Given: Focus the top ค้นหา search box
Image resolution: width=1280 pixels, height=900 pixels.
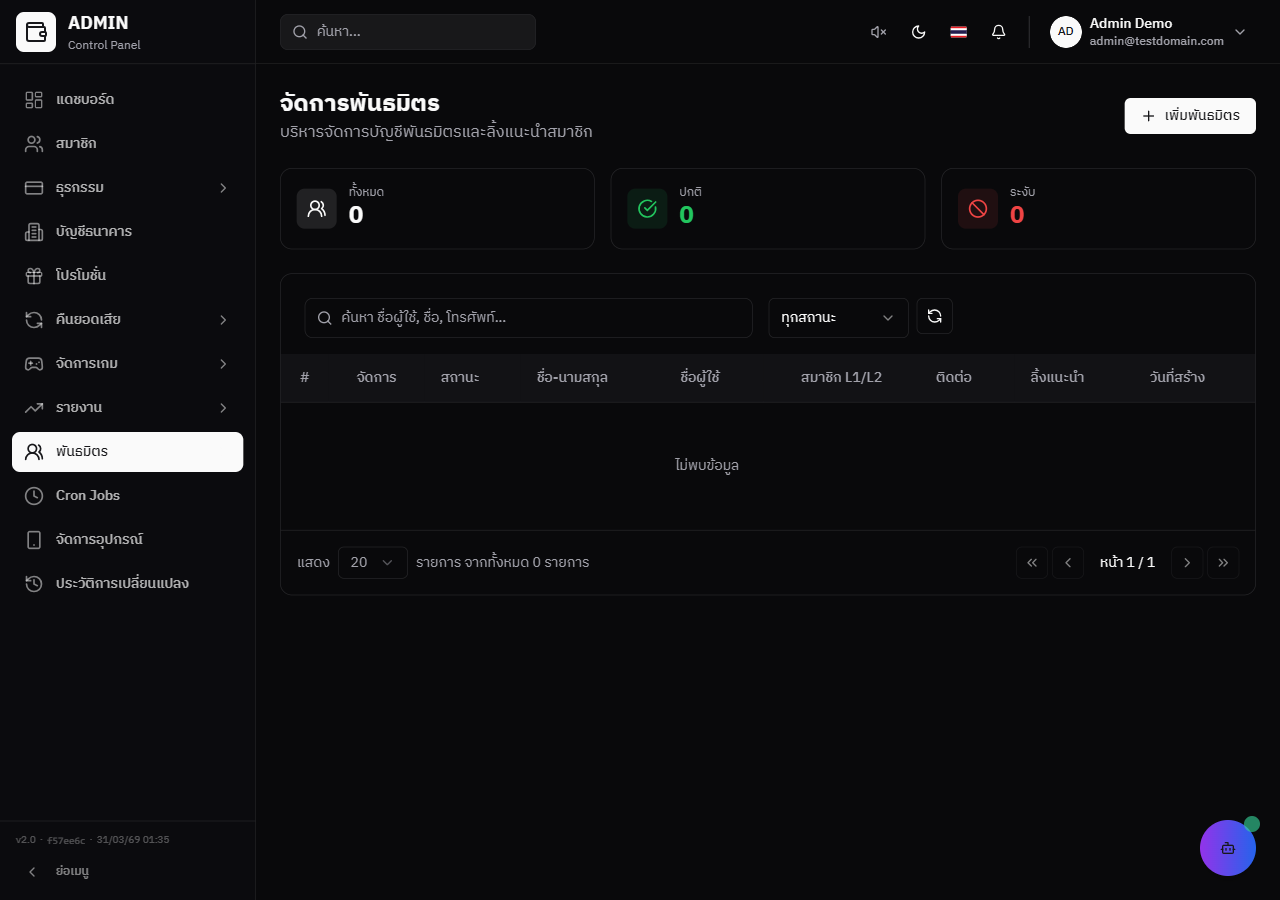Looking at the screenshot, I should coord(408,32).
